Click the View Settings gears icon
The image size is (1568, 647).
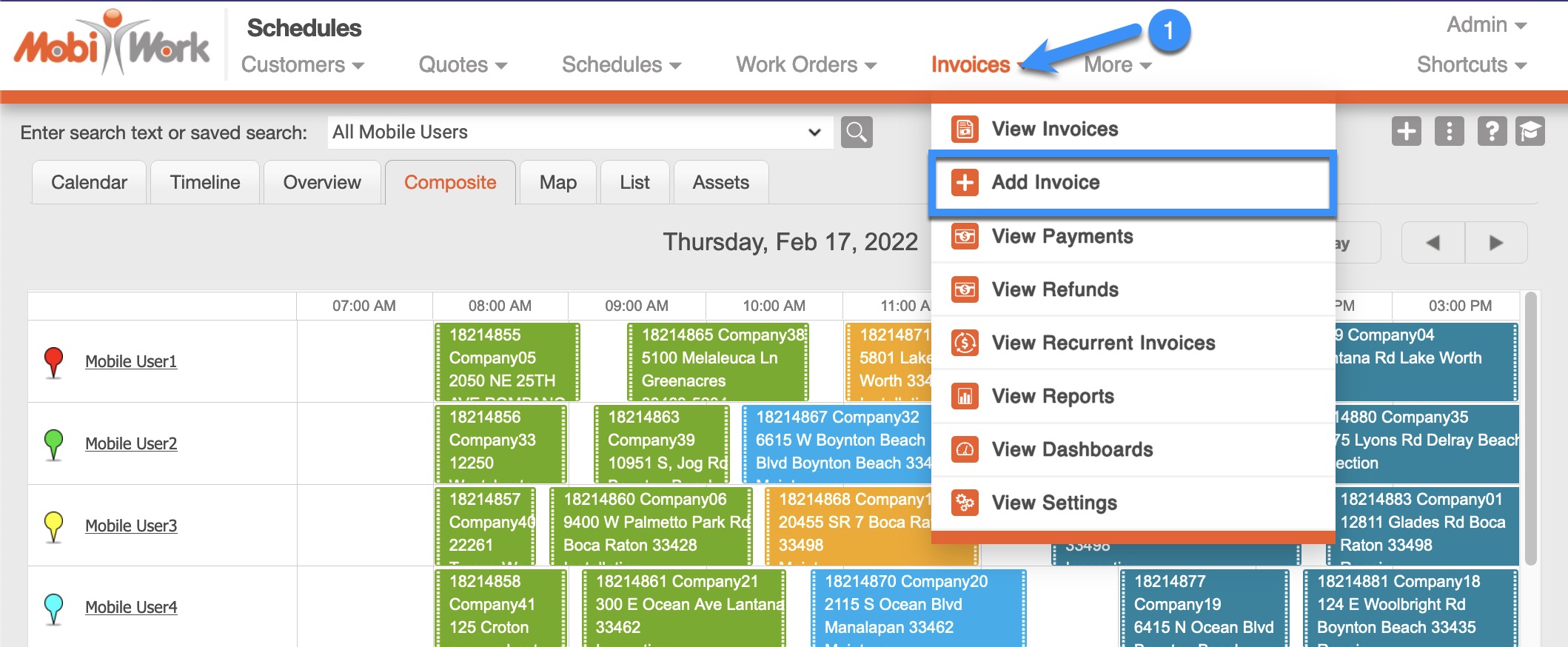tap(965, 503)
